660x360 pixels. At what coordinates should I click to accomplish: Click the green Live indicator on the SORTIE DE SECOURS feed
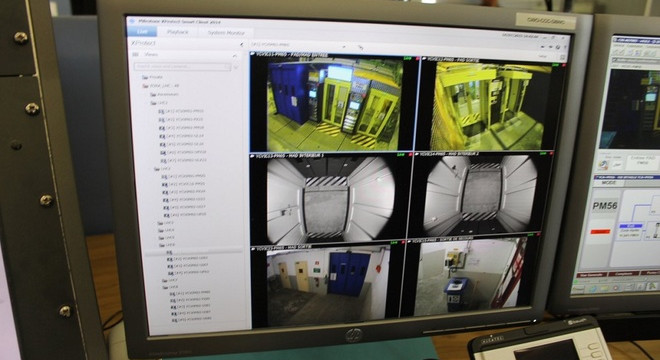[529, 234]
